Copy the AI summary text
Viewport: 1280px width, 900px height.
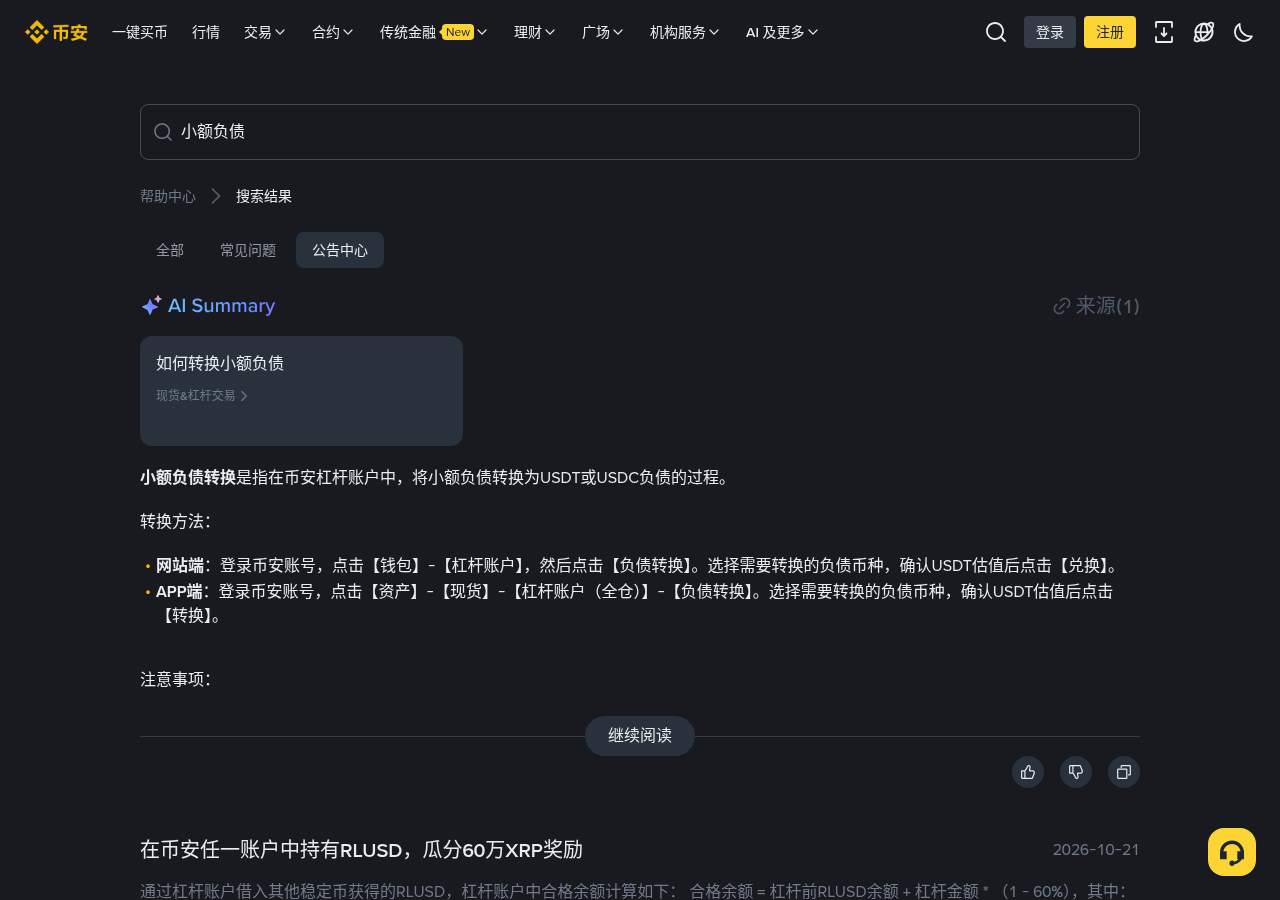tap(1124, 772)
